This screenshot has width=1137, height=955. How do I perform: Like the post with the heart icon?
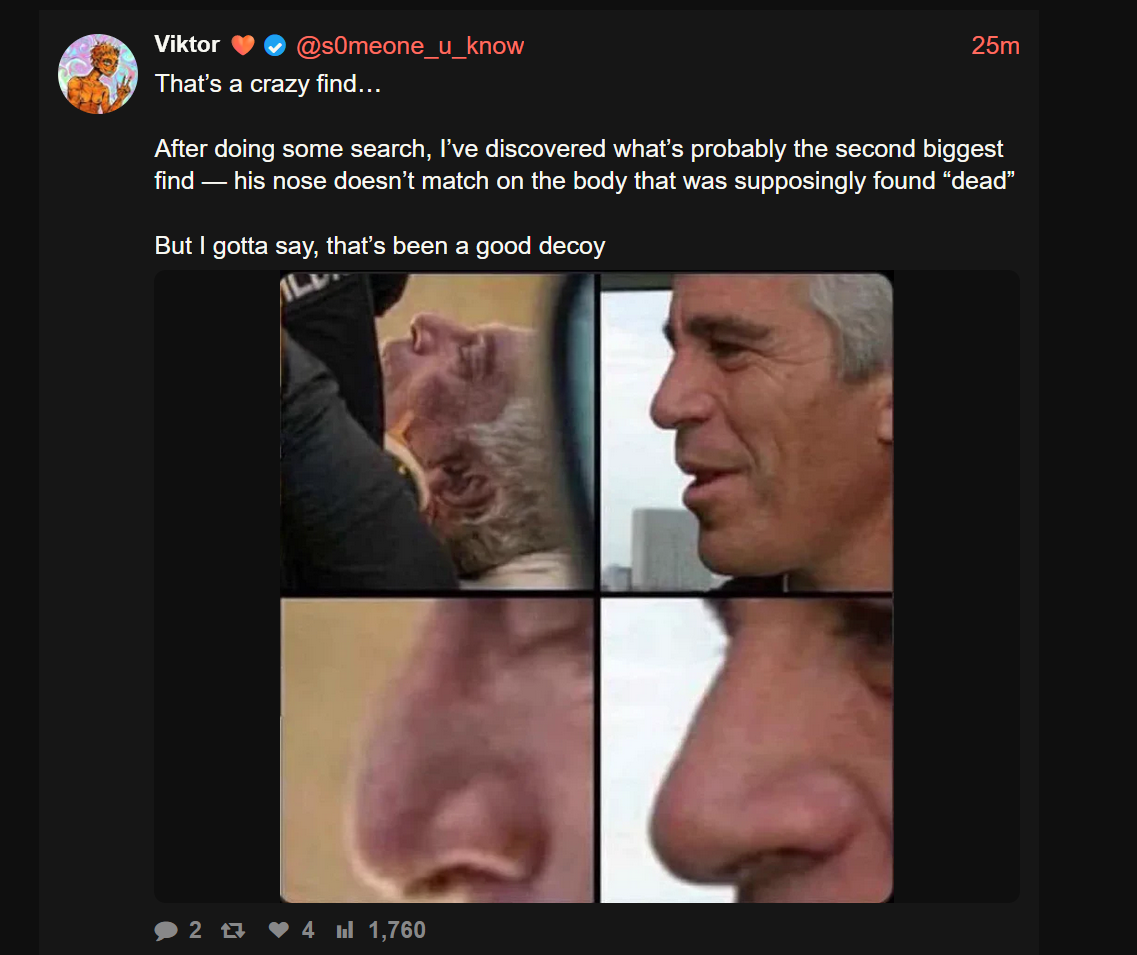pyautogui.click(x=278, y=930)
